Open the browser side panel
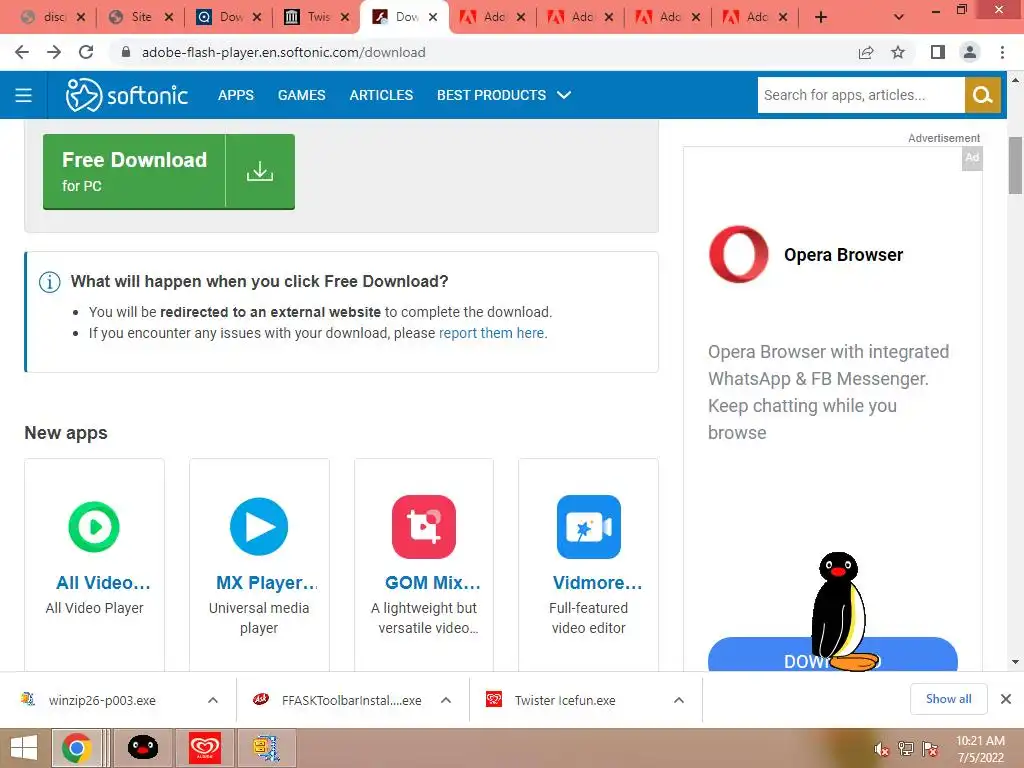Viewport: 1024px width, 768px height. [x=938, y=52]
